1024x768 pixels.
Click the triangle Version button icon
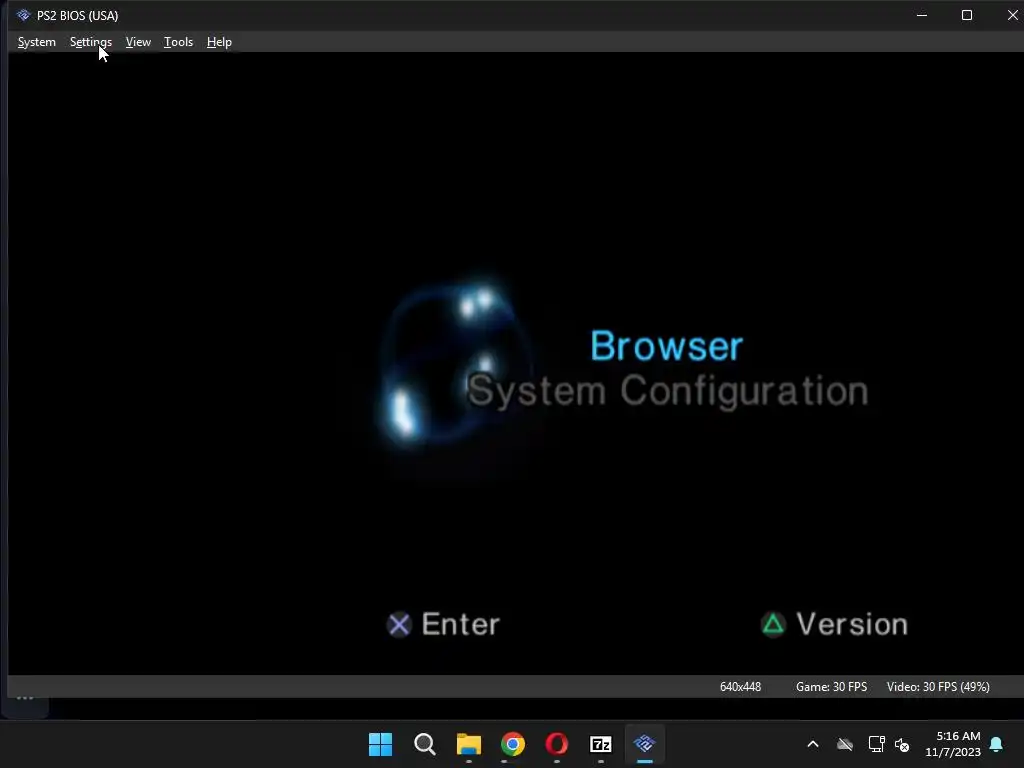[773, 624]
